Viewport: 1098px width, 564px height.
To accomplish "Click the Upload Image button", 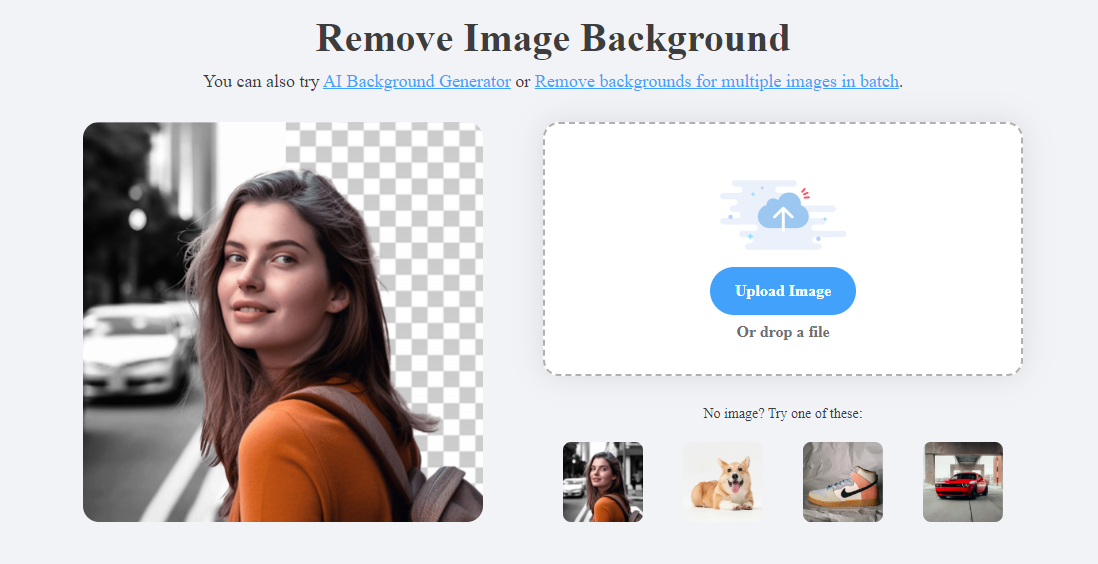I will tap(782, 291).
